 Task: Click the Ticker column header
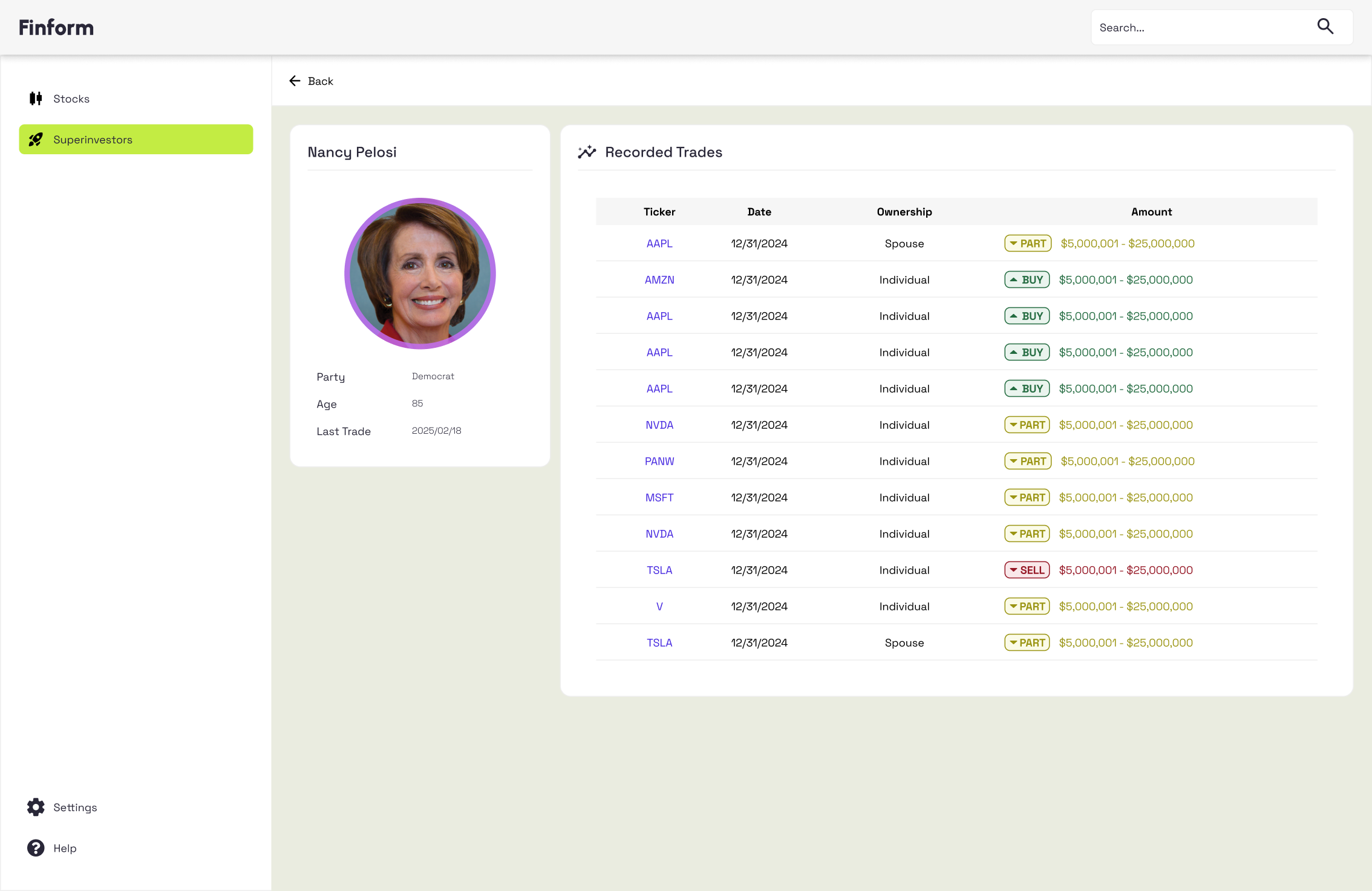point(659,212)
